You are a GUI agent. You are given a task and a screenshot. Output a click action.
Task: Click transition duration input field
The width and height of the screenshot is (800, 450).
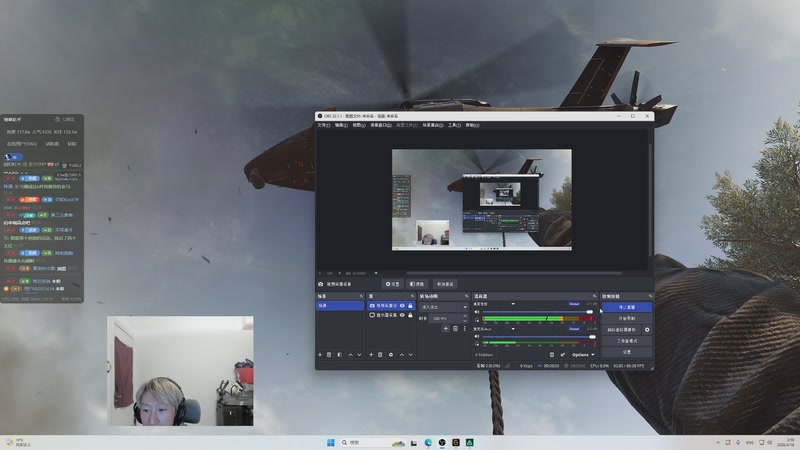(x=446, y=318)
